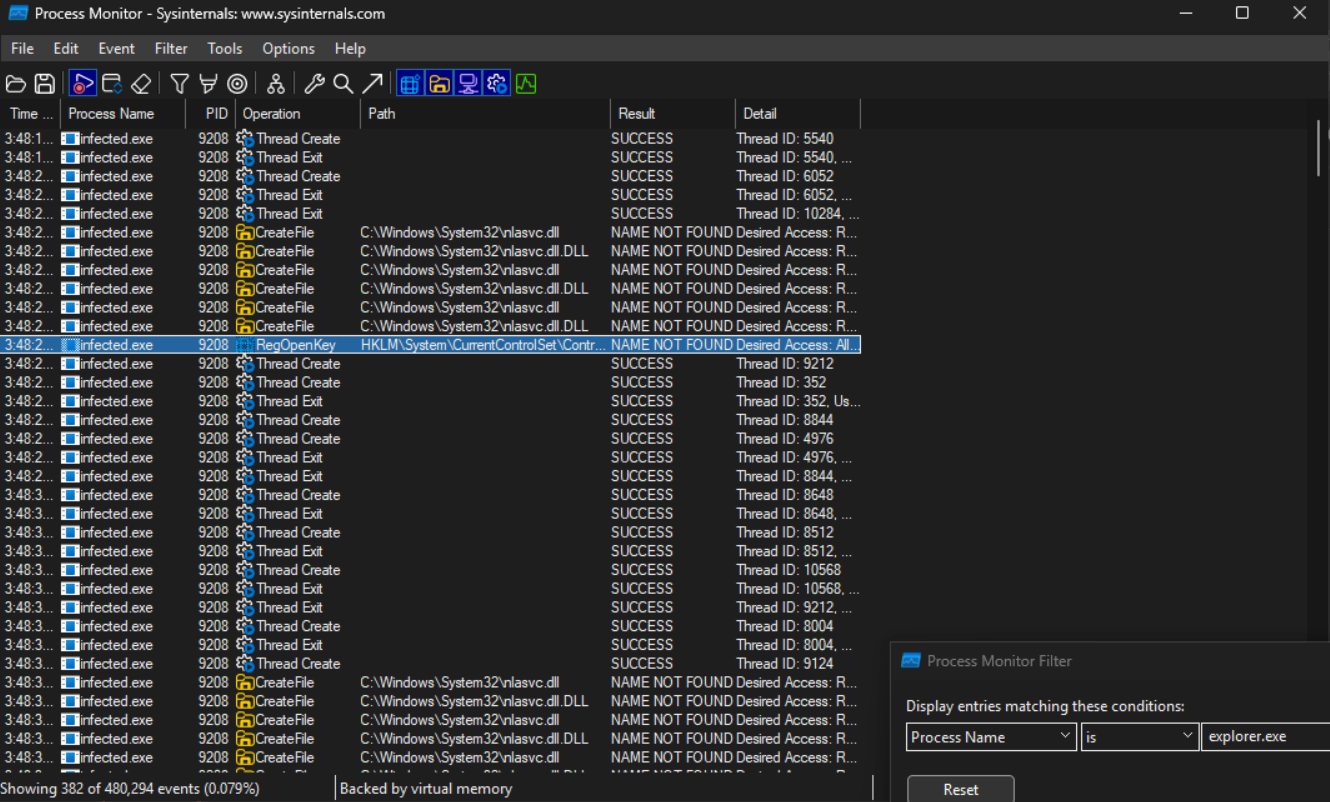Click the Process Name column header
The width and height of the screenshot is (1330, 802).
123,113
